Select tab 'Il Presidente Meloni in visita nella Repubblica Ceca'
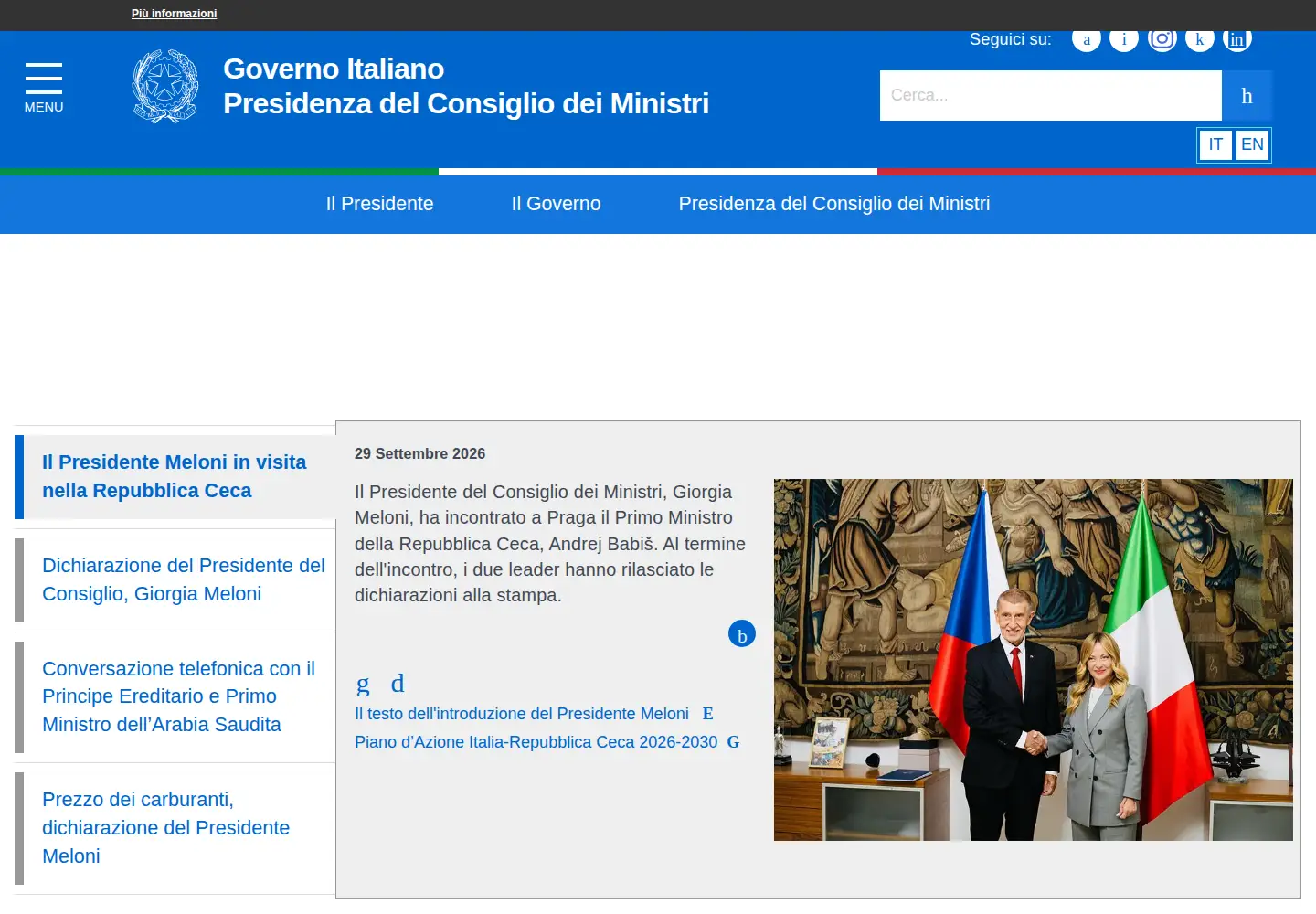1316x914 pixels. click(175, 476)
